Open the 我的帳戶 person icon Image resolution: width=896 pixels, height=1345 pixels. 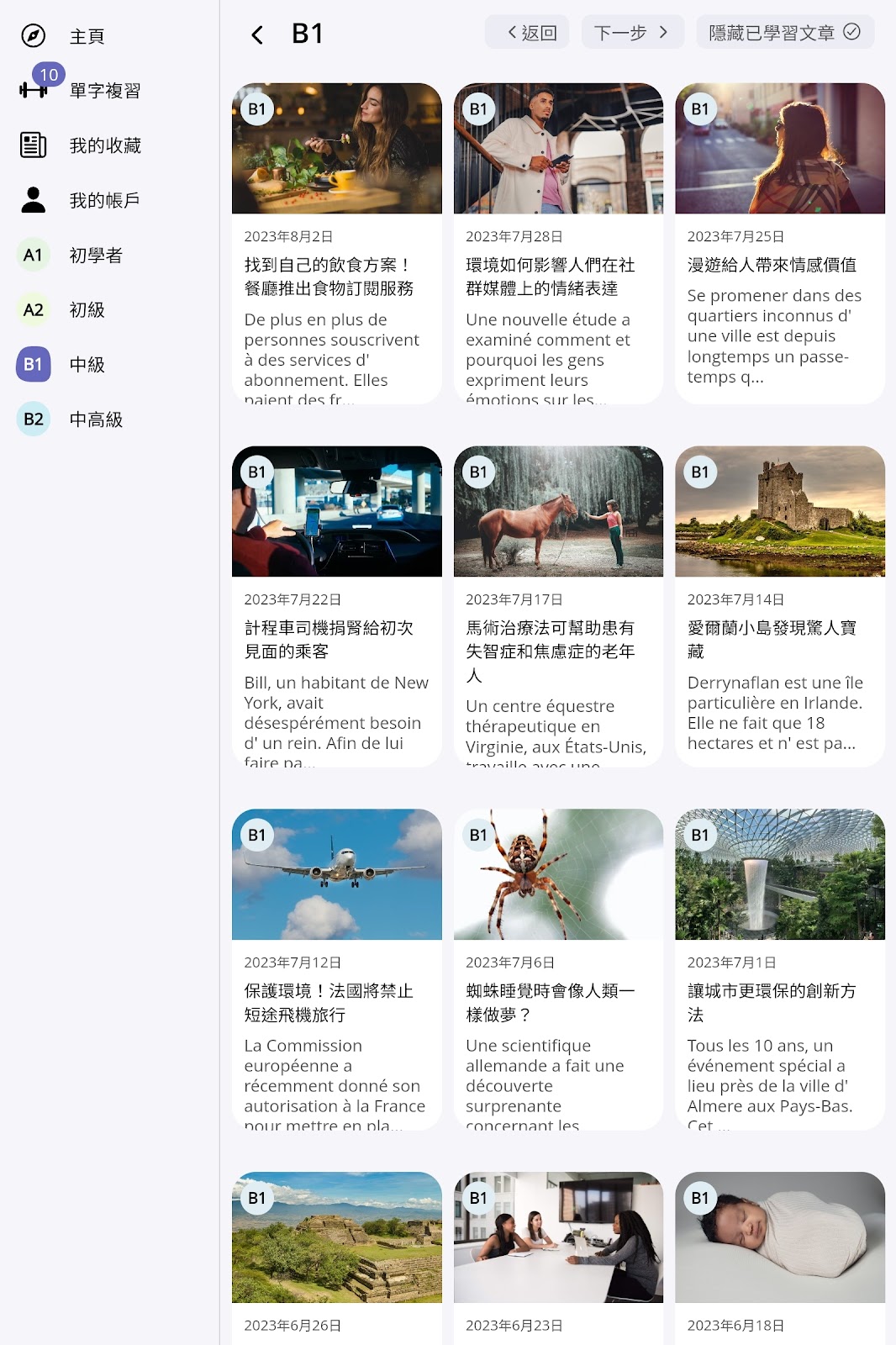33,199
